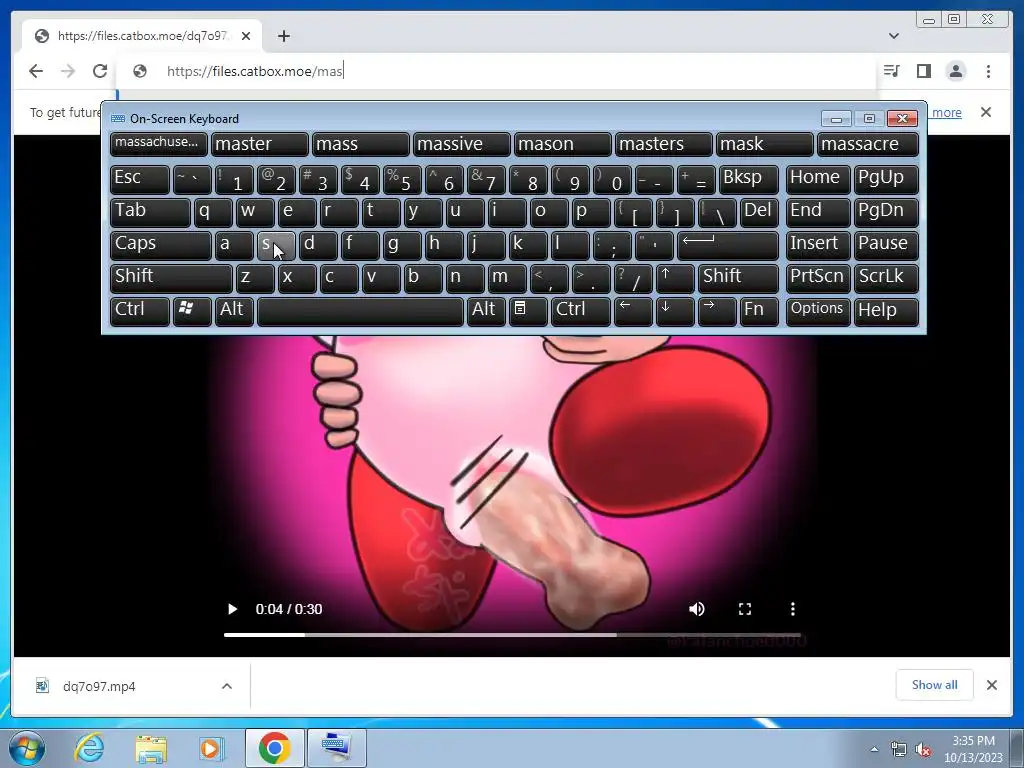1024x768 pixels.
Task: Open the dq7o97.mp4 download item
Action: (x=99, y=686)
